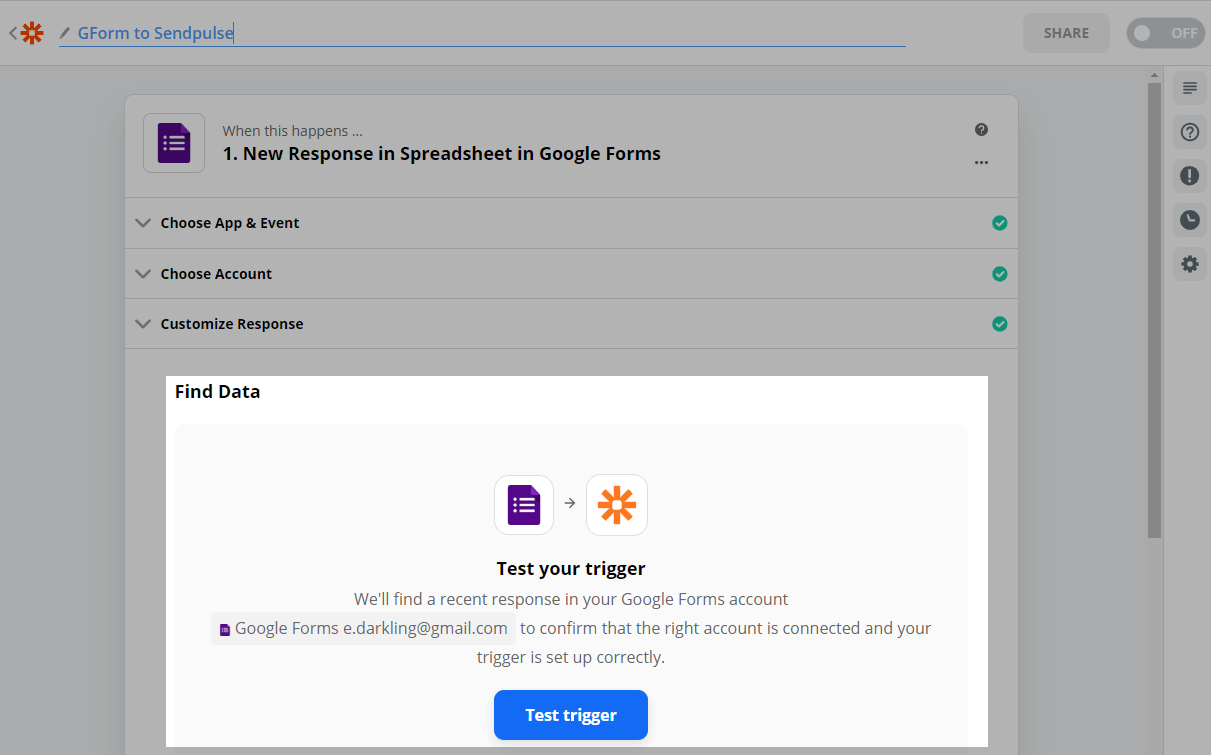Open the notes panel icon in sidebar
1211x755 pixels.
1189,88
